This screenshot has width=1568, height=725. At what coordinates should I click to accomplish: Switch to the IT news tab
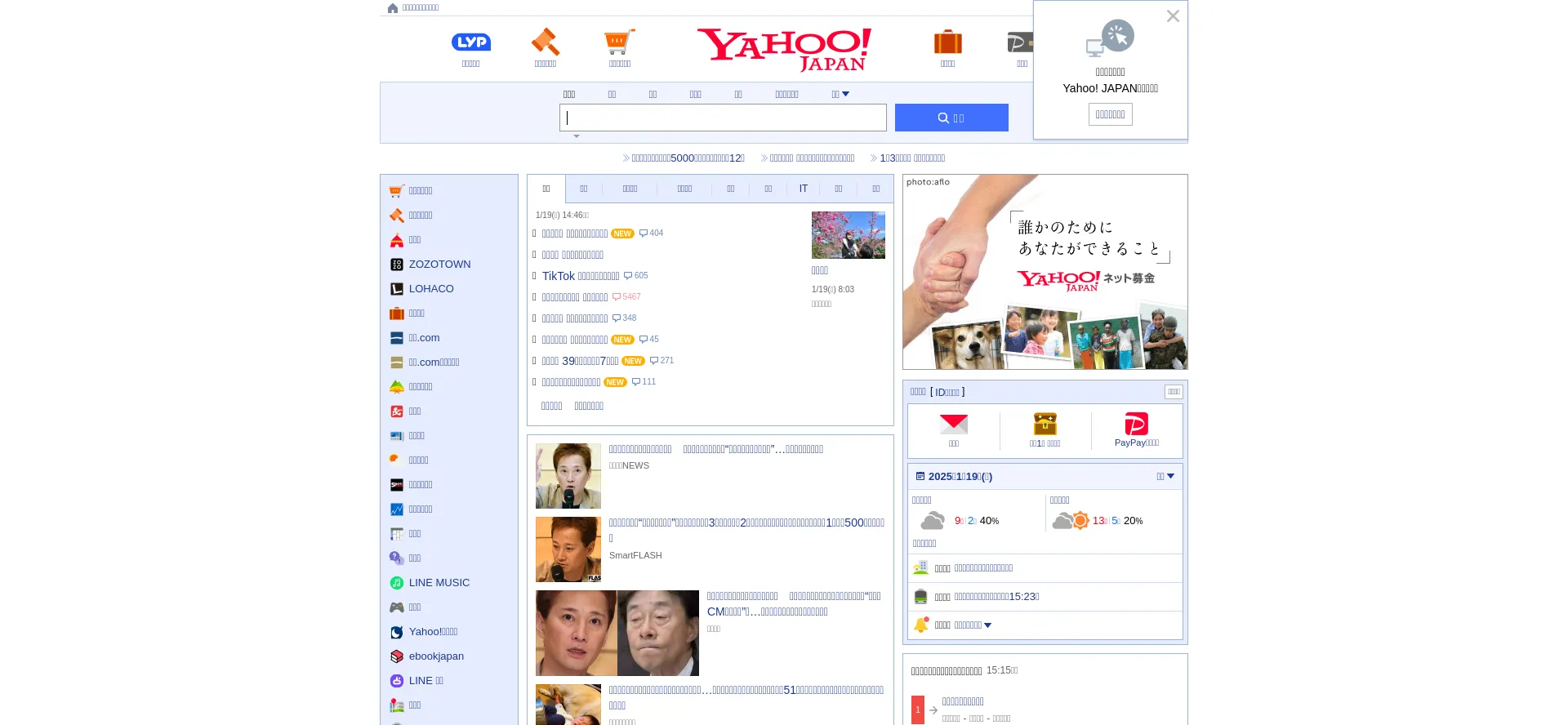(803, 189)
